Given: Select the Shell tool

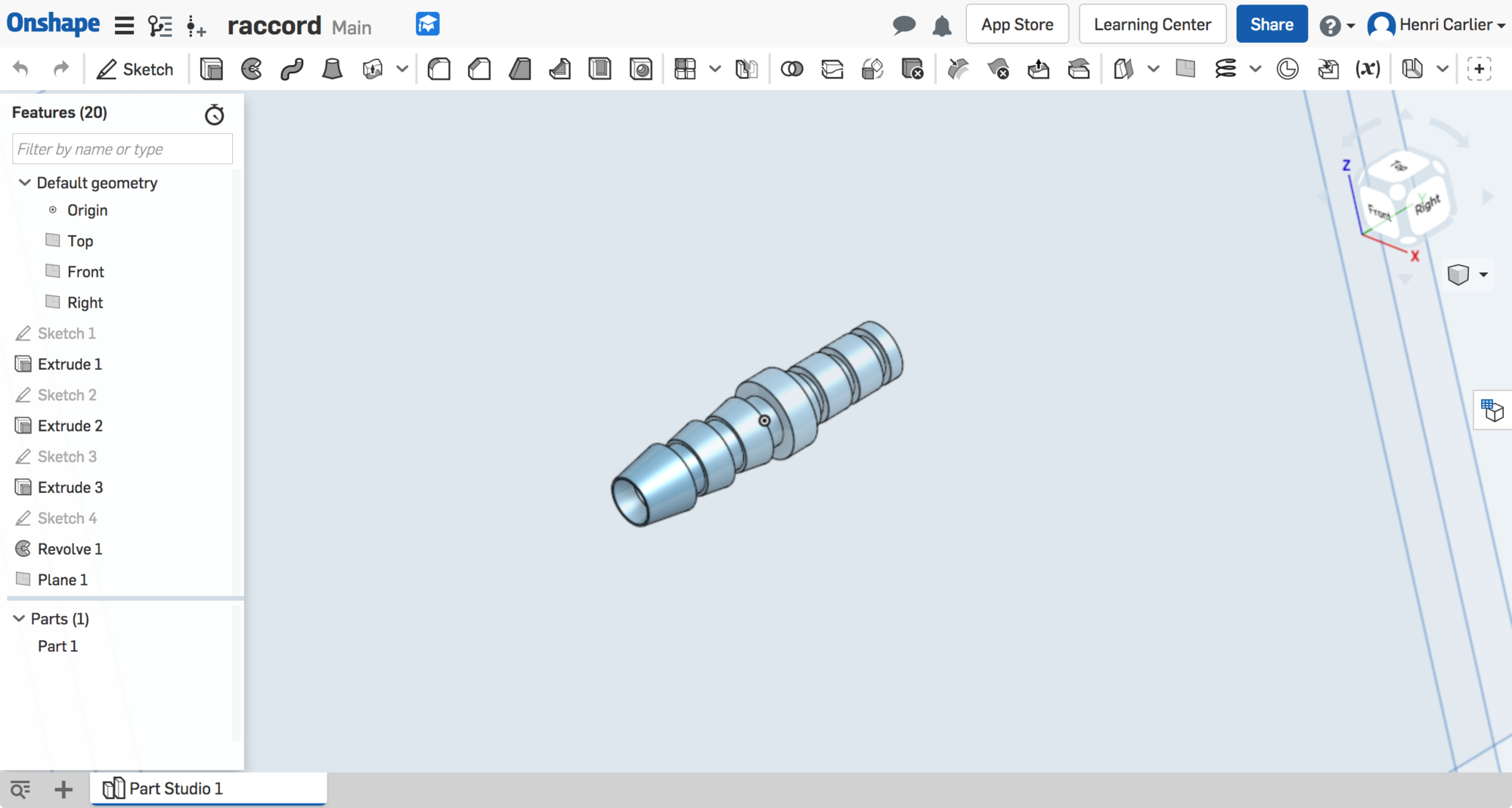Looking at the screenshot, I should click(600, 70).
